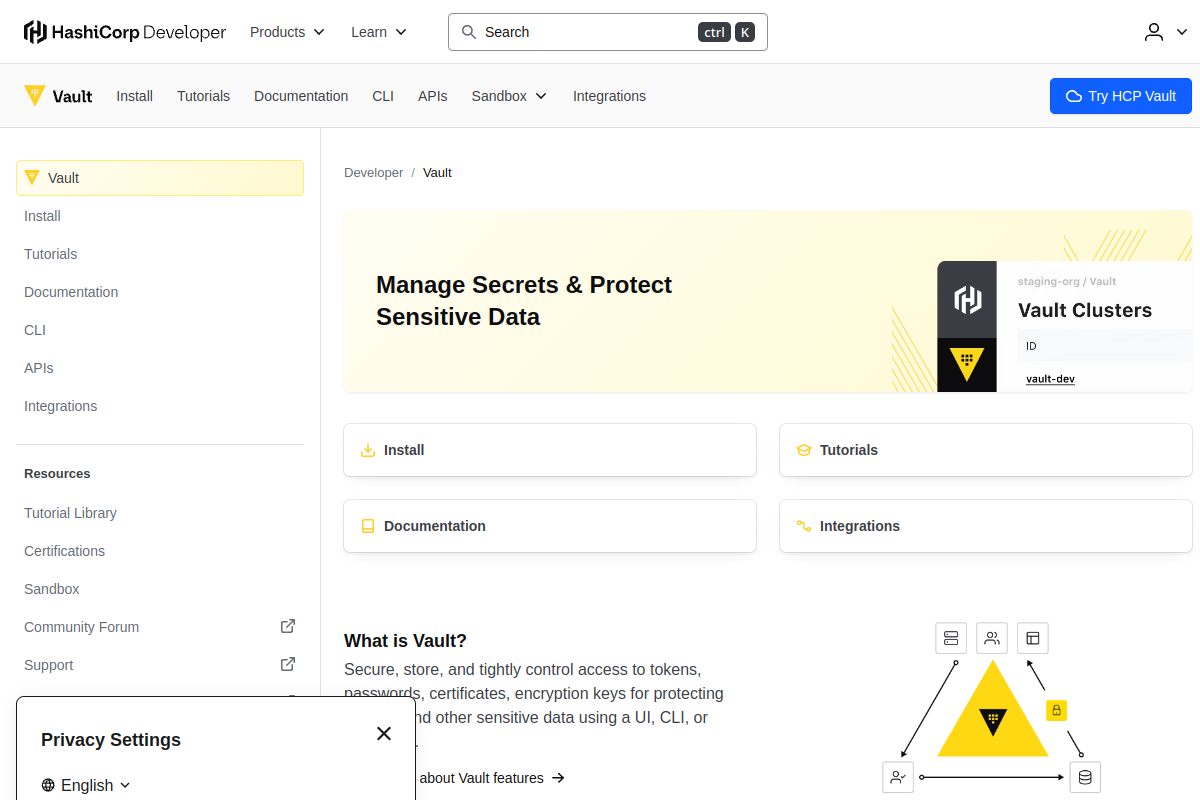Click the vault-dev cluster link in hero
1200x800 pixels.
point(1050,379)
